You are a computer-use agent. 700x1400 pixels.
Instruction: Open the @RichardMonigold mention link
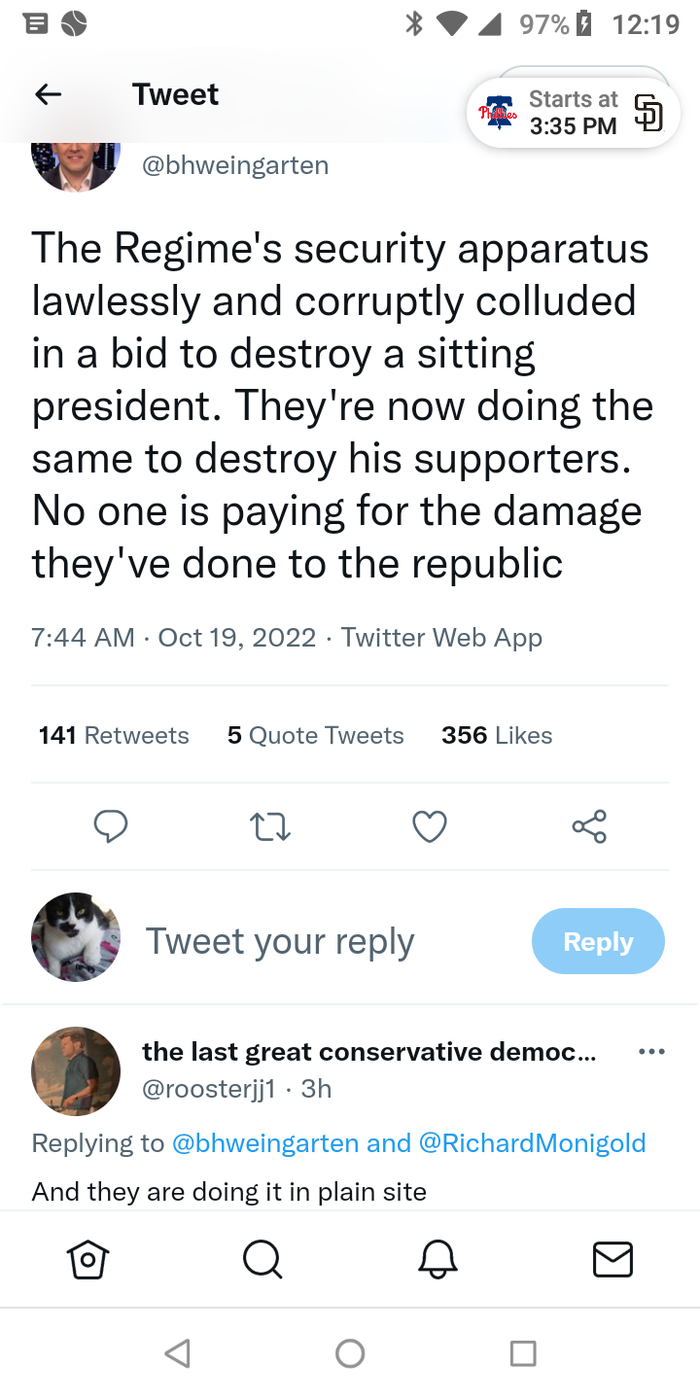[x=532, y=1143]
